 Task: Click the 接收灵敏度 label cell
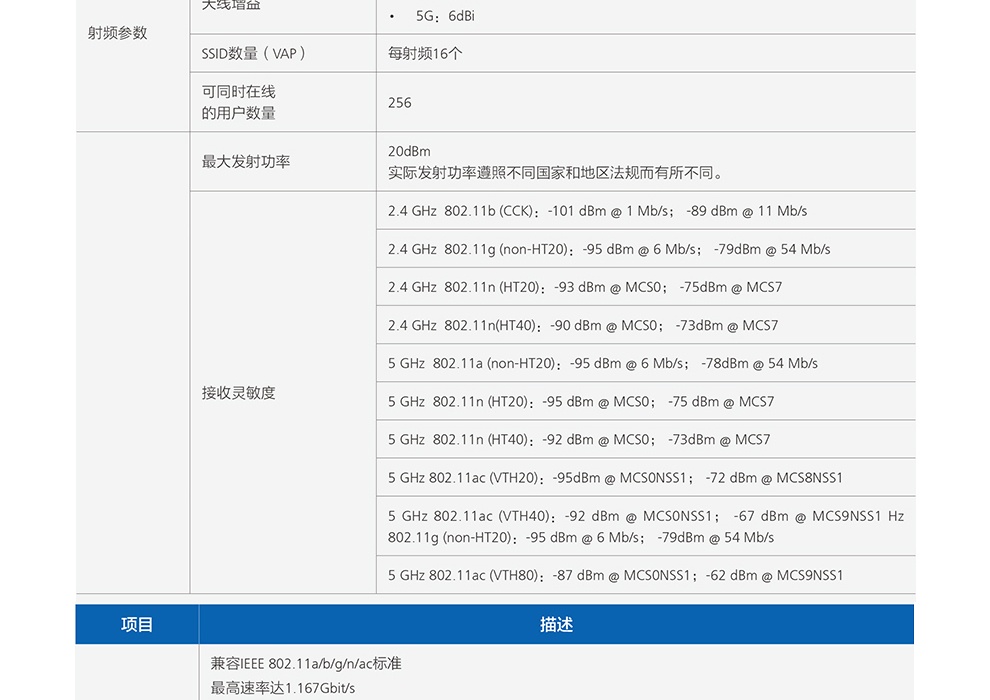[x=239, y=393]
